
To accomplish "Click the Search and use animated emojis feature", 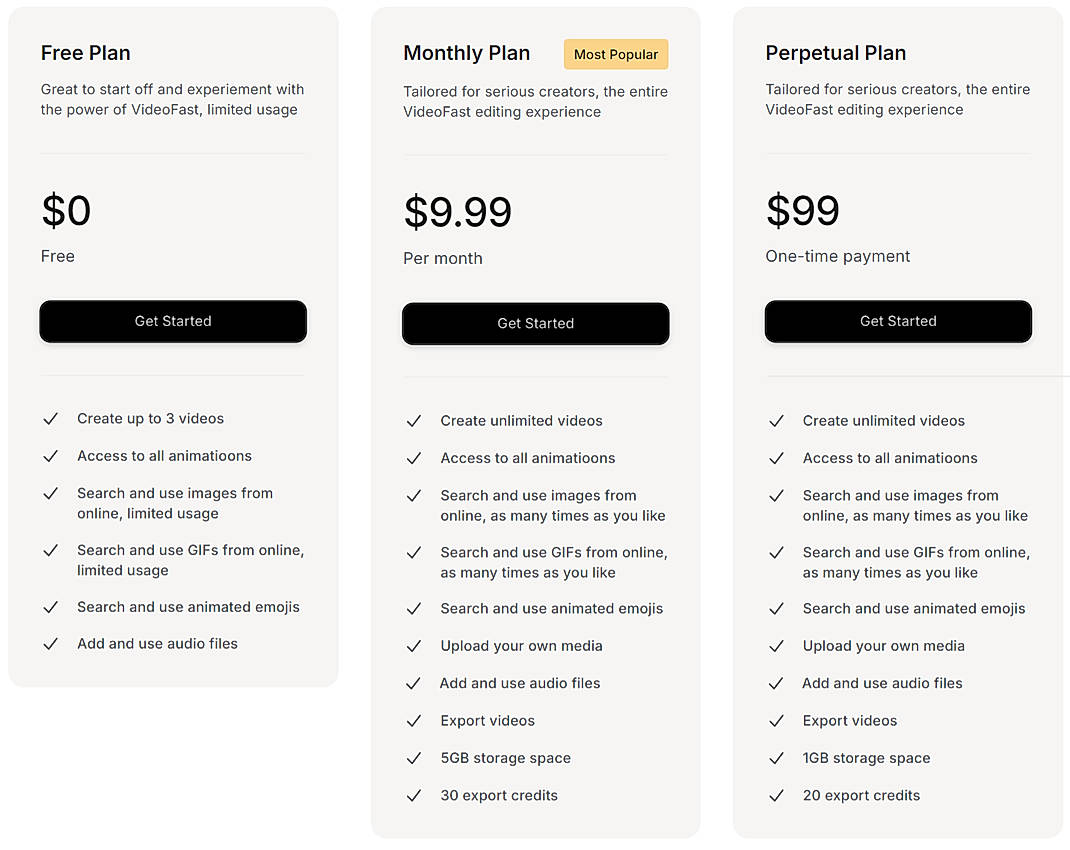I will click(x=188, y=607).
